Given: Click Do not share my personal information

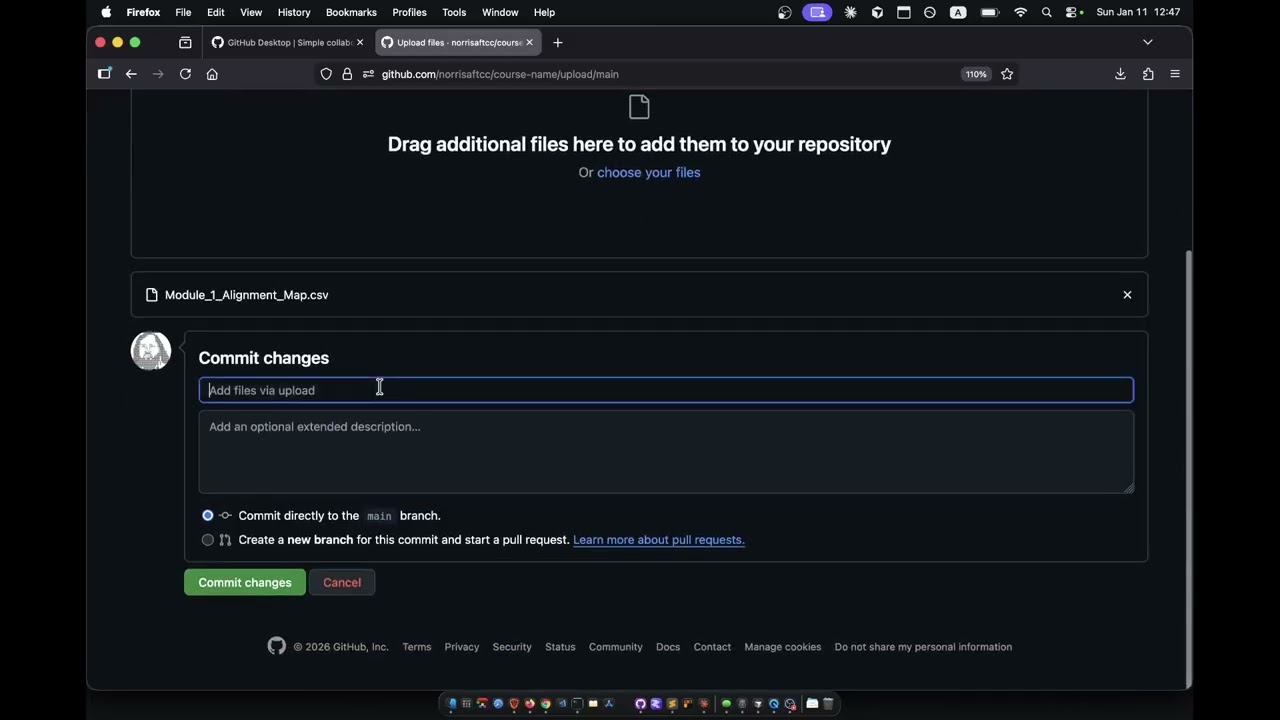Looking at the screenshot, I should coord(923,647).
